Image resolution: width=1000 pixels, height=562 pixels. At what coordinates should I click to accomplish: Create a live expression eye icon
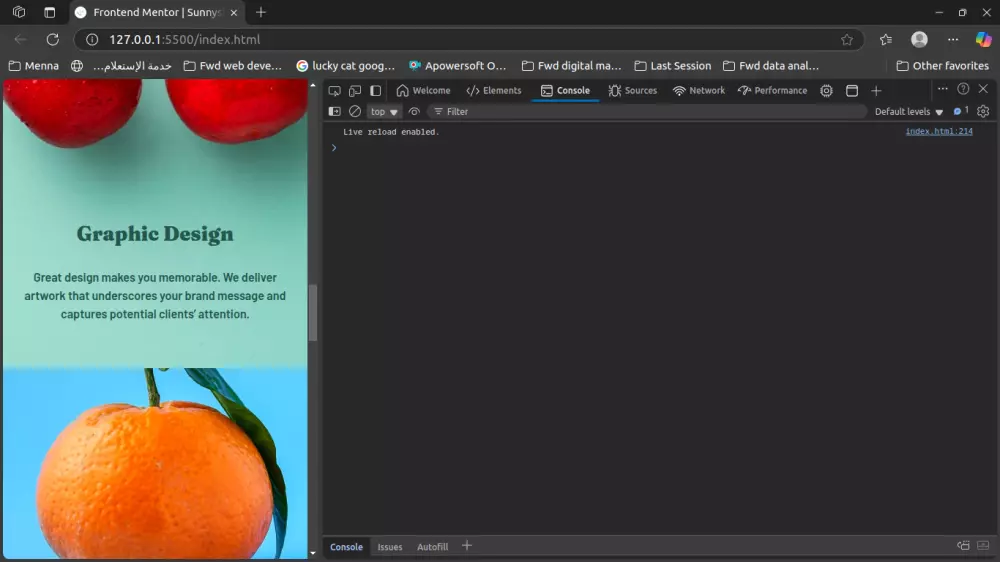click(x=414, y=112)
